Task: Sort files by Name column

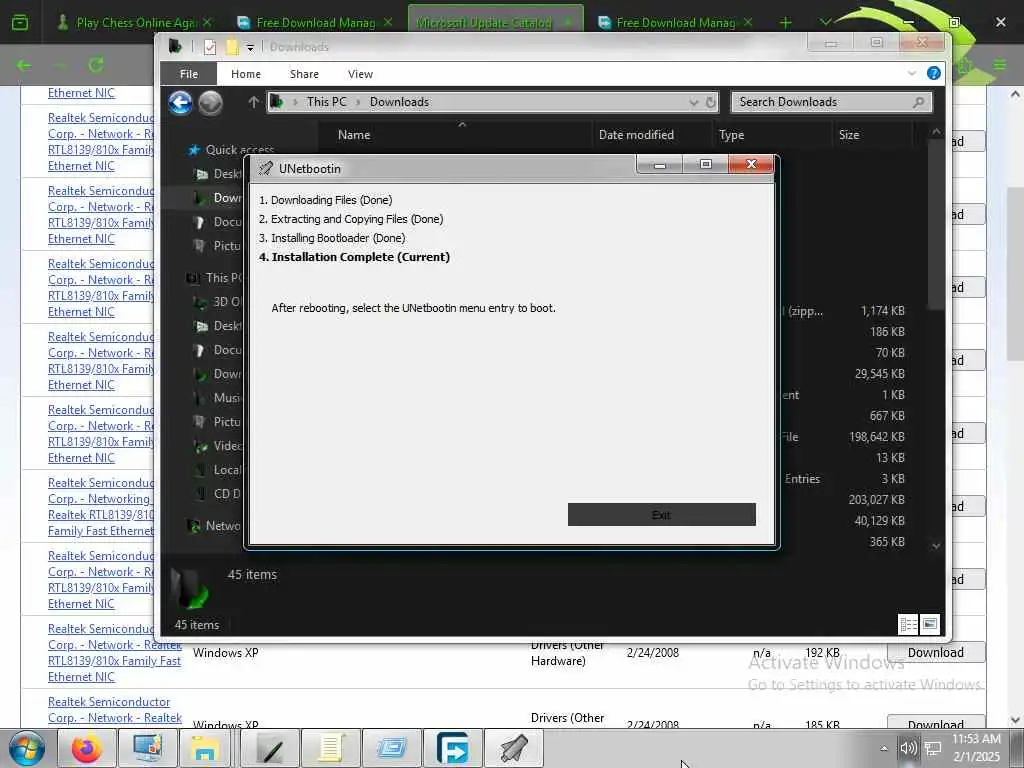Action: tap(354, 135)
